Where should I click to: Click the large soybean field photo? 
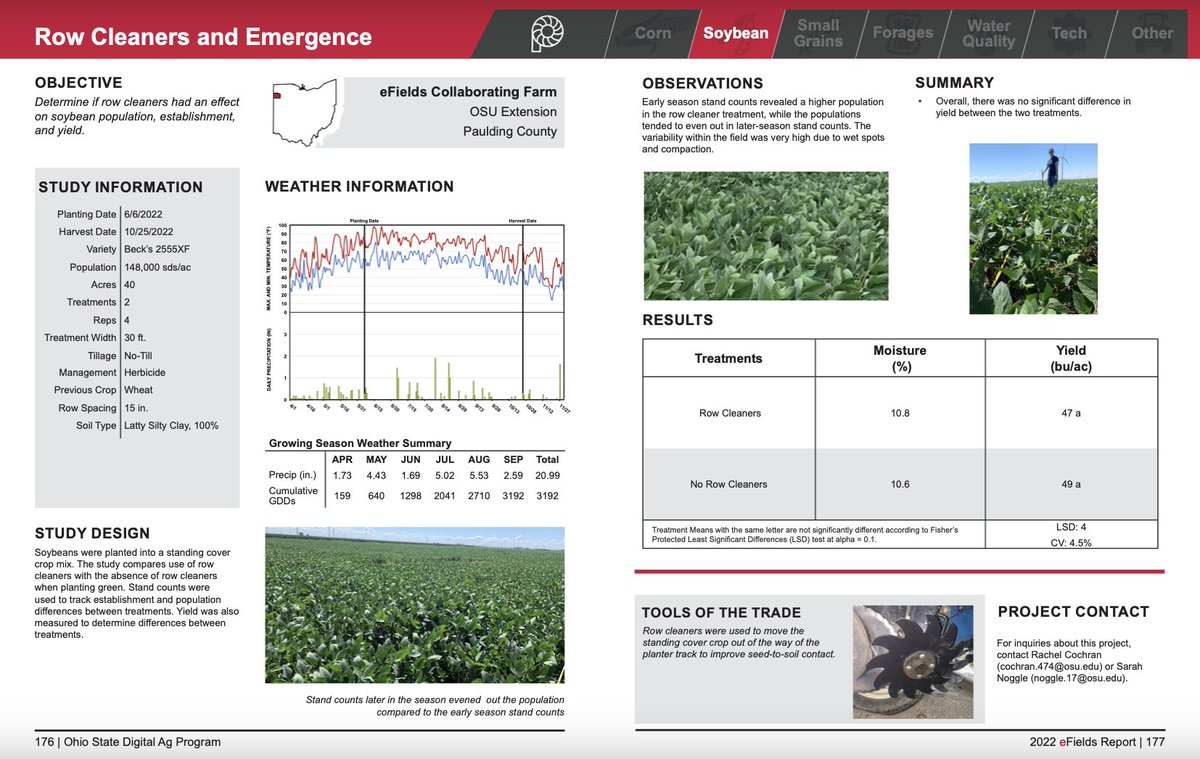pos(415,606)
